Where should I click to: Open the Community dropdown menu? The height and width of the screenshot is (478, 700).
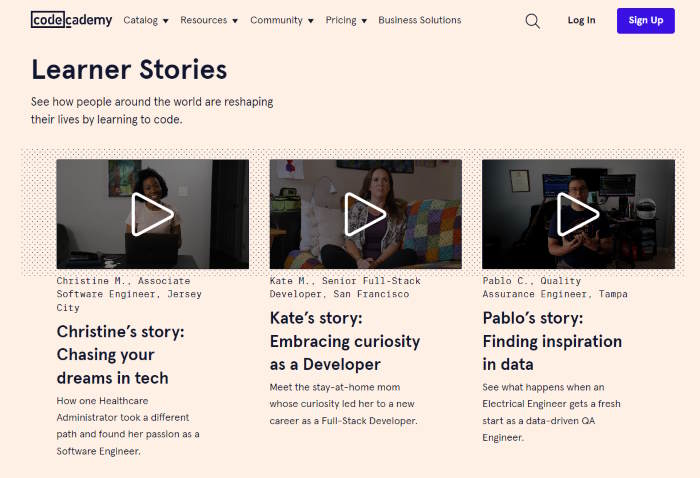(282, 20)
